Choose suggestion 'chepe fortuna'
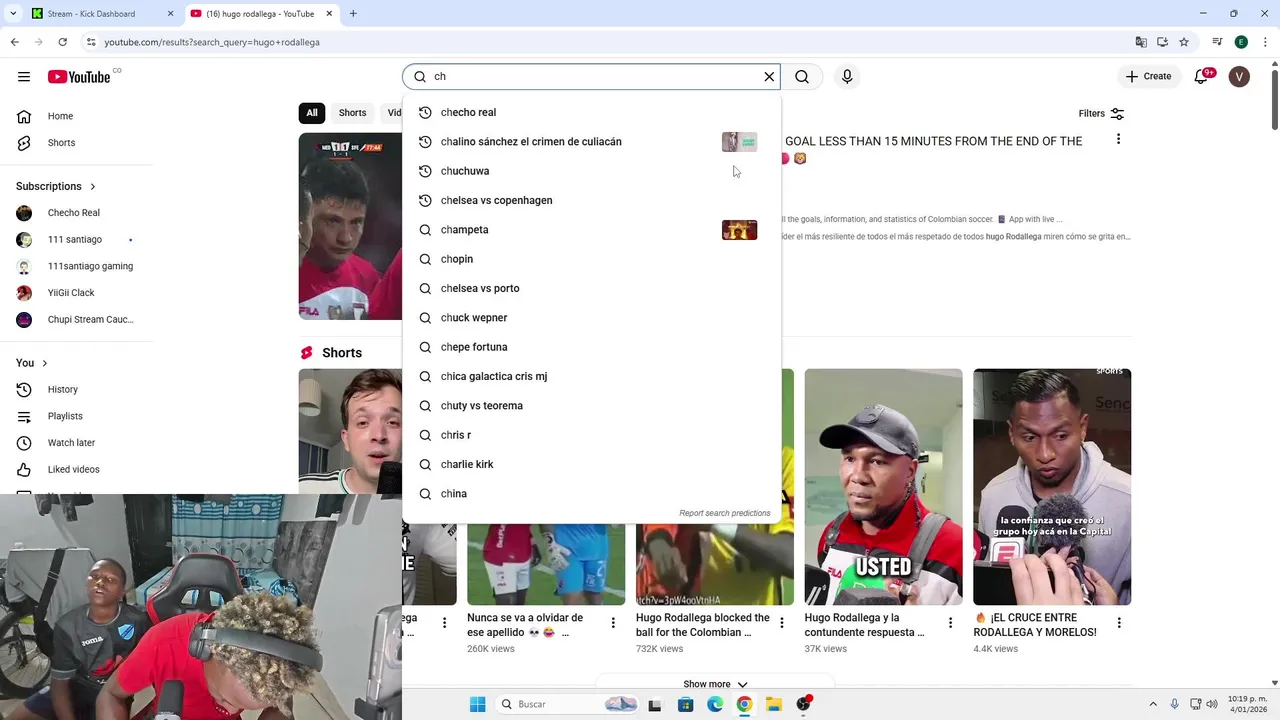Screen dimensions: 1280x720 (x=591, y=347)
